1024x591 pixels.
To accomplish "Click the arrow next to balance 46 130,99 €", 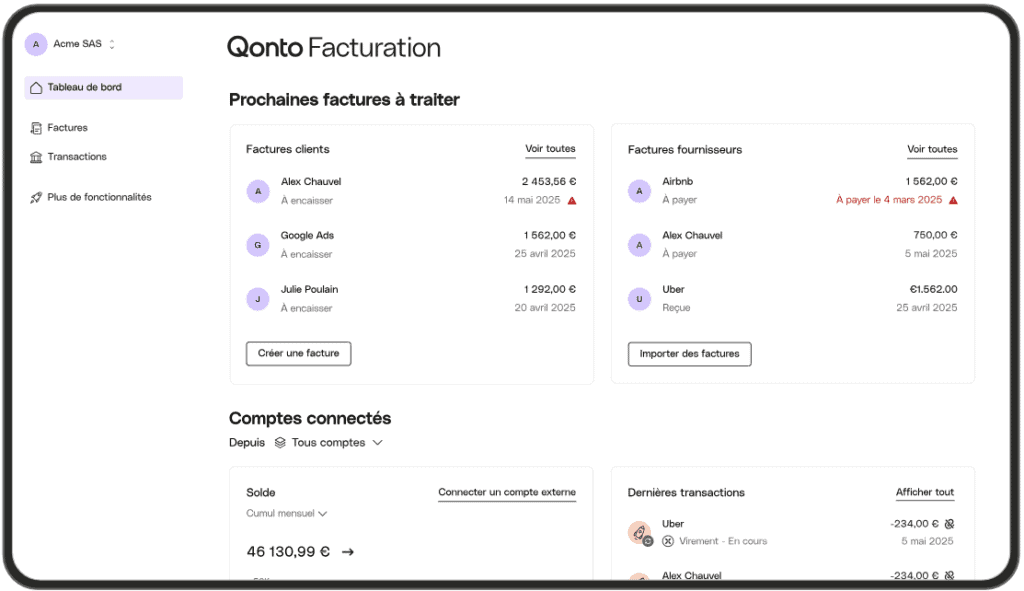I will click(348, 551).
